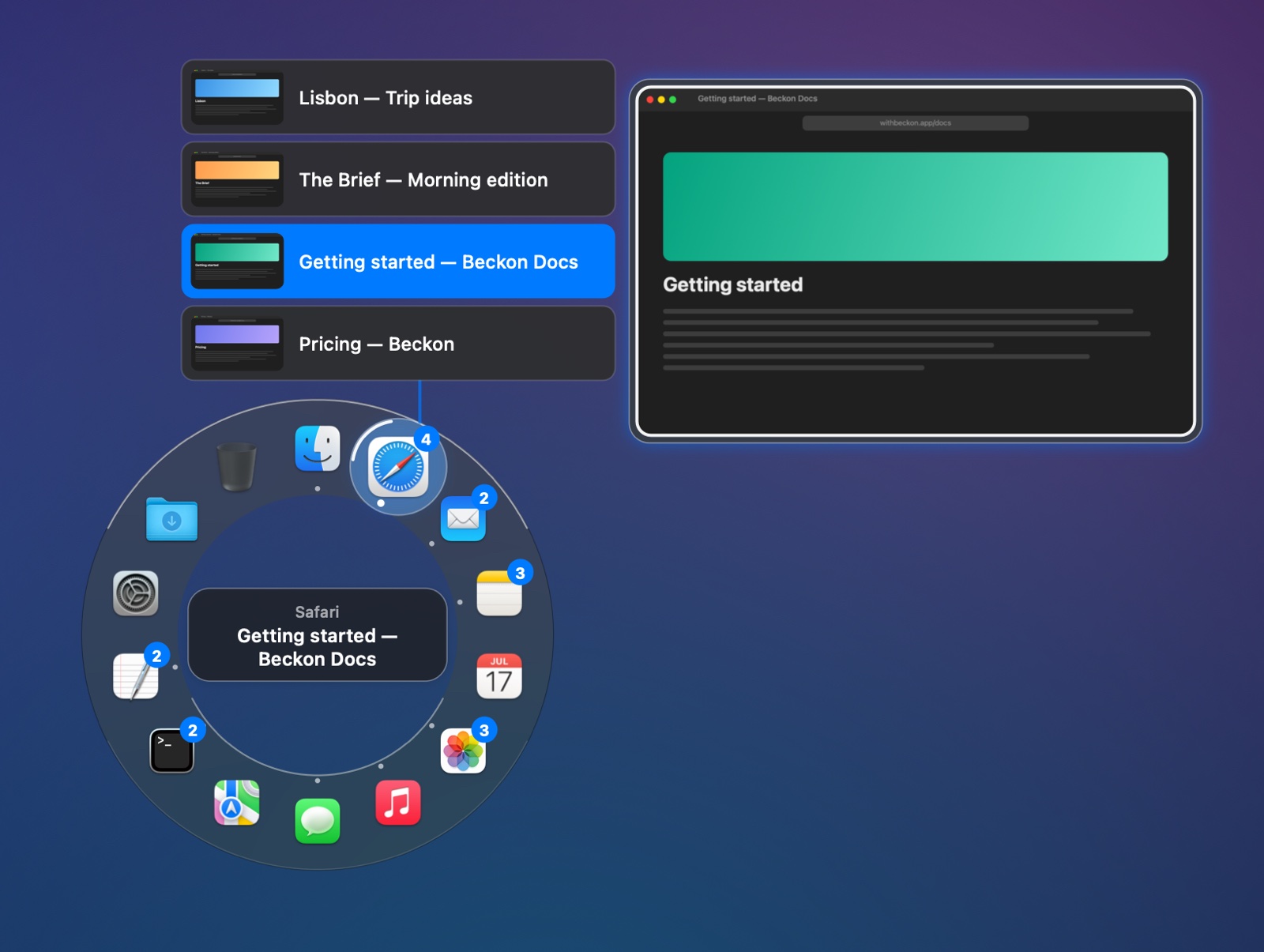Click the green banner in the preview window
Viewport: 1264px width, 952px height.
tap(916, 206)
